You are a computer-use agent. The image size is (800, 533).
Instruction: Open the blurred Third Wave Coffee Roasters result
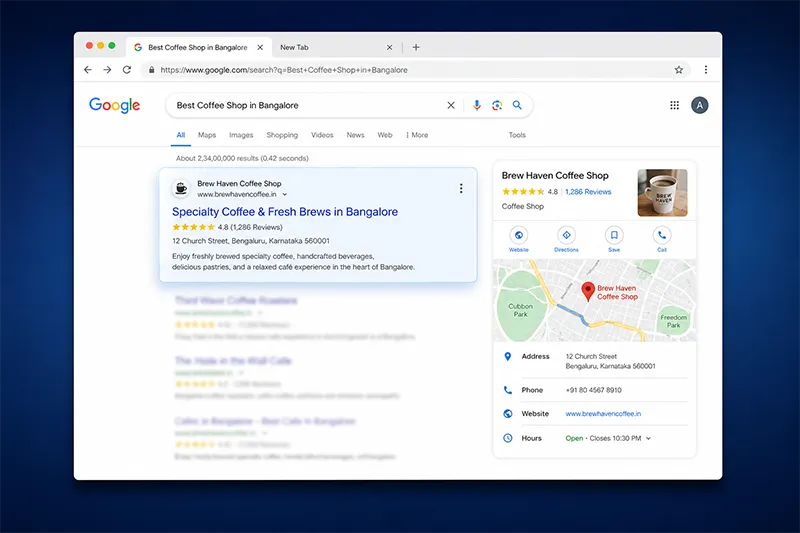point(236,300)
